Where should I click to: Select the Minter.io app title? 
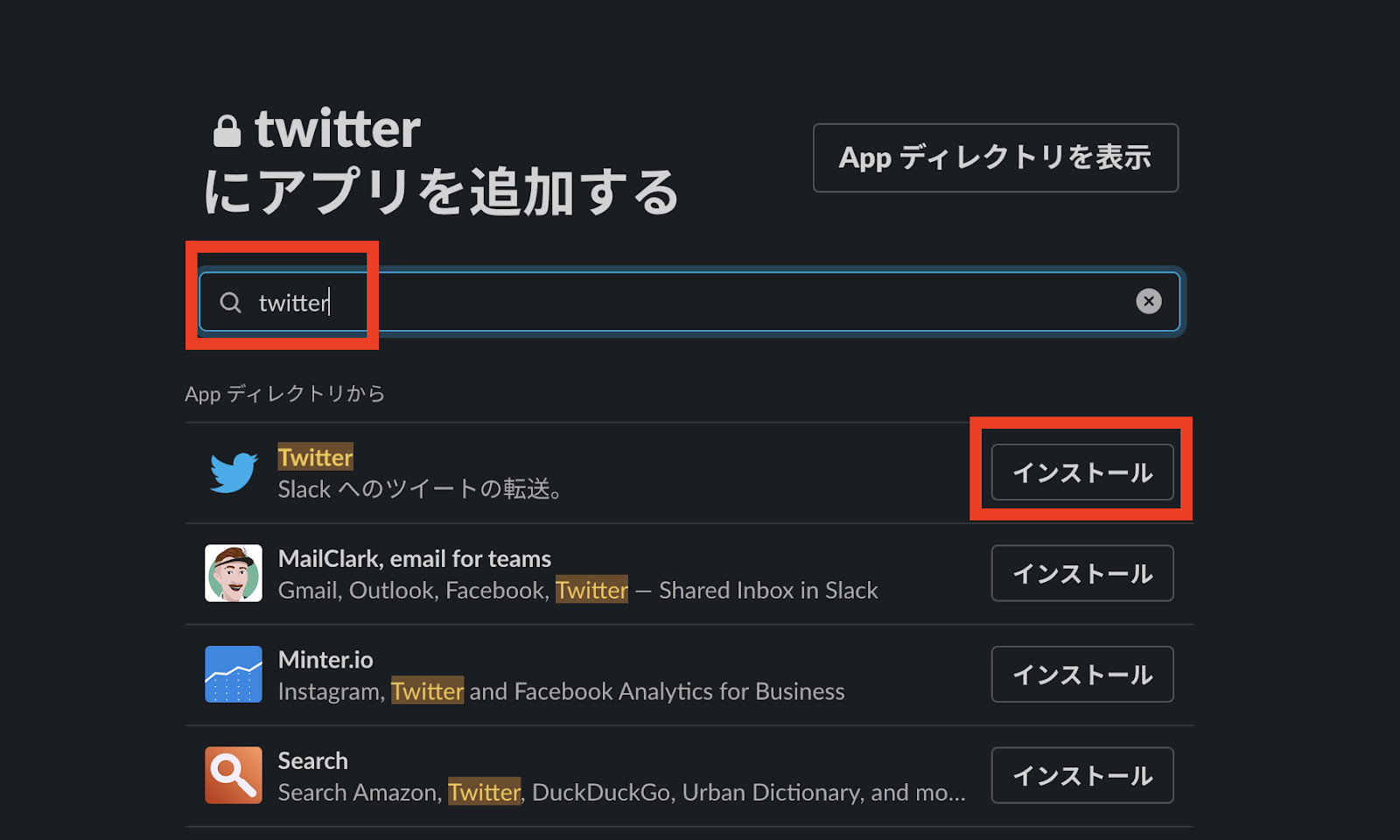pyautogui.click(x=325, y=660)
